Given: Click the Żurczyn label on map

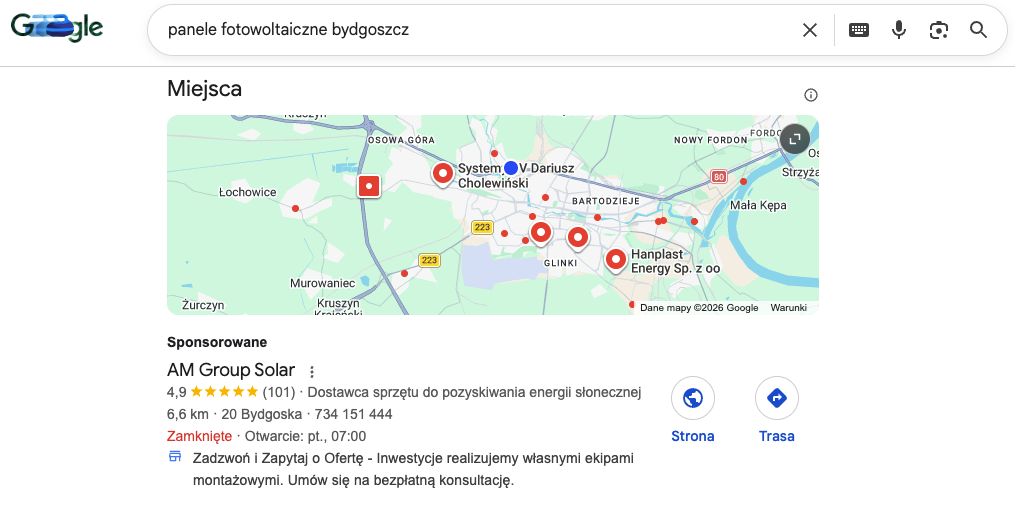Looking at the screenshot, I should (203, 304).
